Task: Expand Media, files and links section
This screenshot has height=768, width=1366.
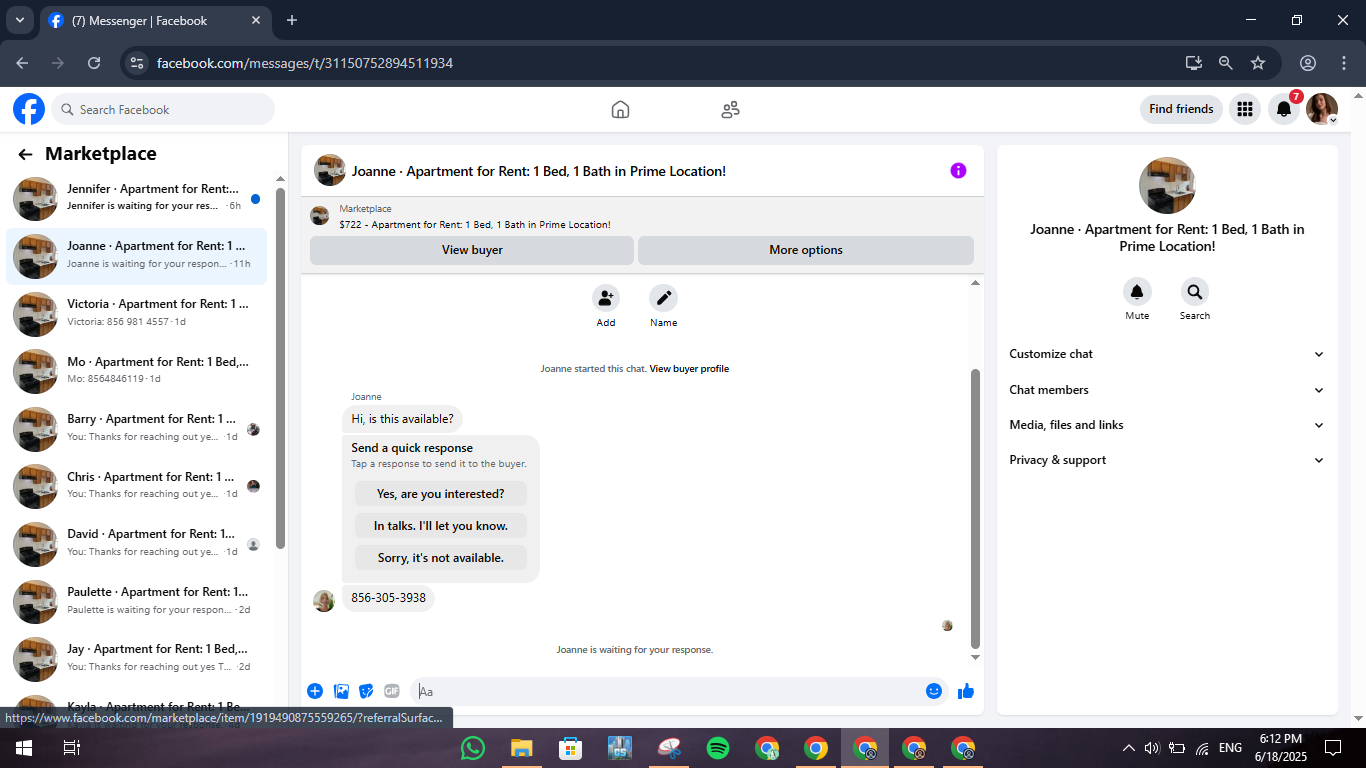Action: tap(1167, 425)
